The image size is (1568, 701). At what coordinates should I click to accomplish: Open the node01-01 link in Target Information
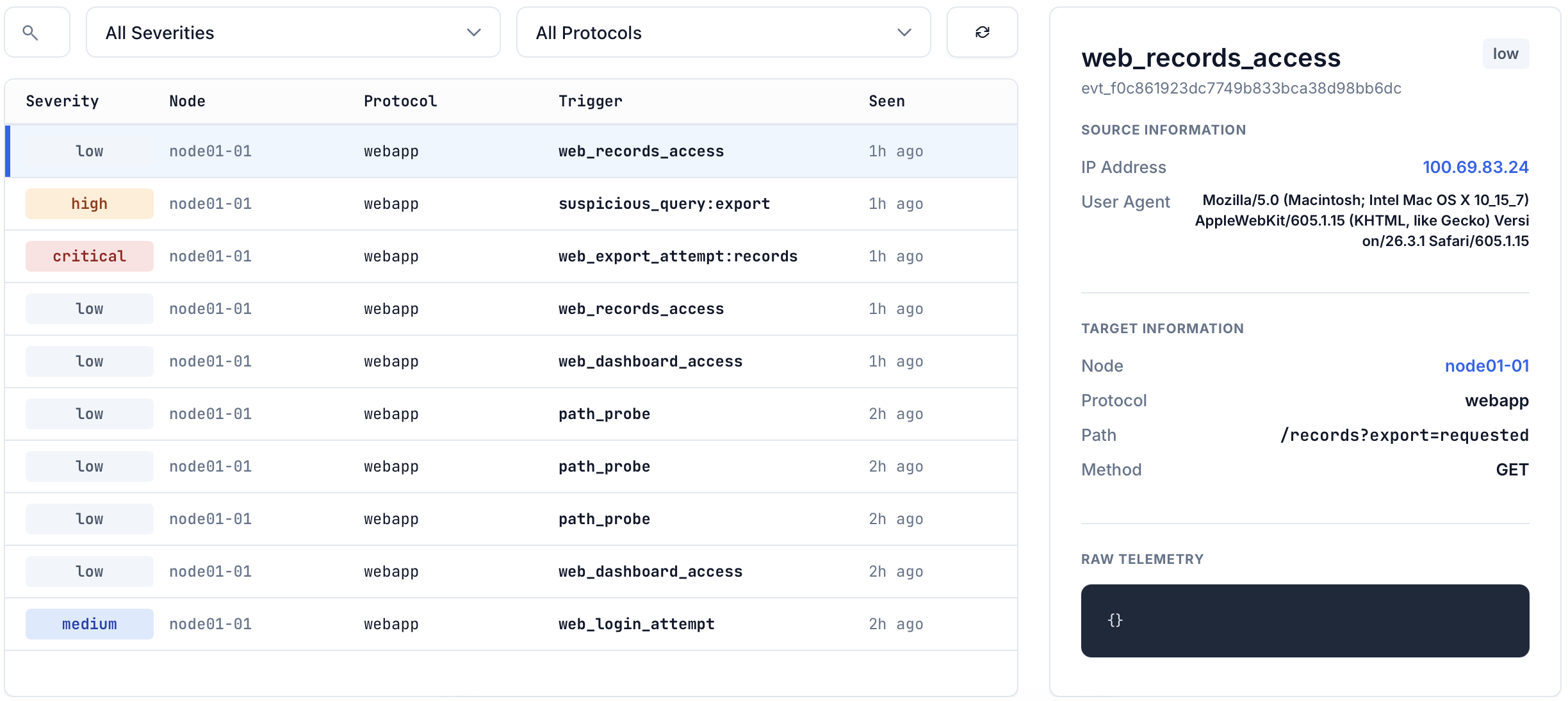pos(1487,366)
